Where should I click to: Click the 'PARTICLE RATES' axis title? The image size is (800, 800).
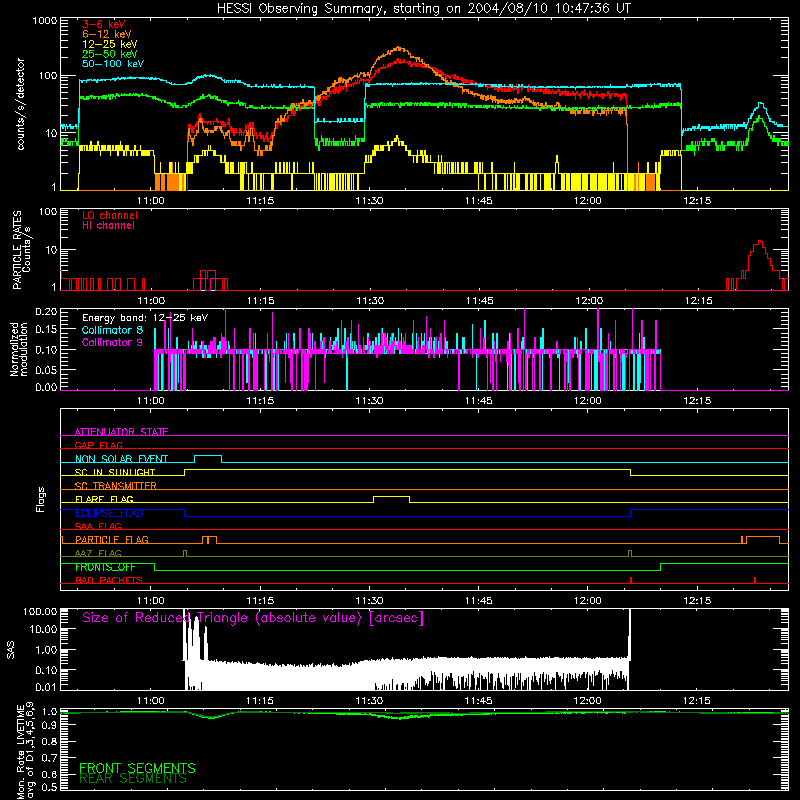17,250
